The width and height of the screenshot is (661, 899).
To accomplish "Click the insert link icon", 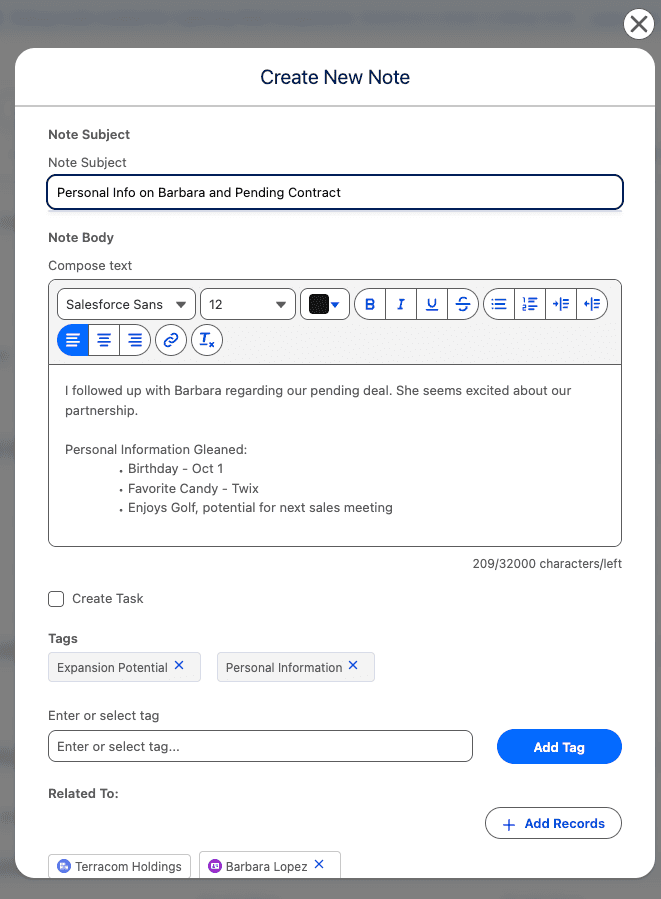I will (x=171, y=340).
